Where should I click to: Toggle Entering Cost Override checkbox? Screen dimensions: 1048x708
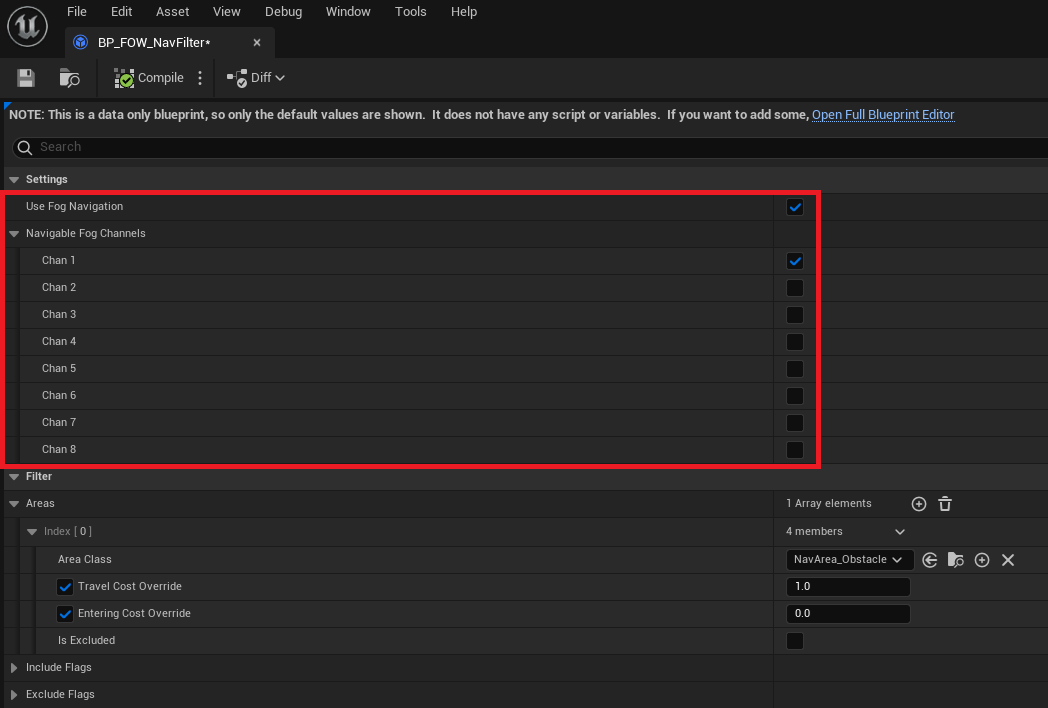(65, 614)
